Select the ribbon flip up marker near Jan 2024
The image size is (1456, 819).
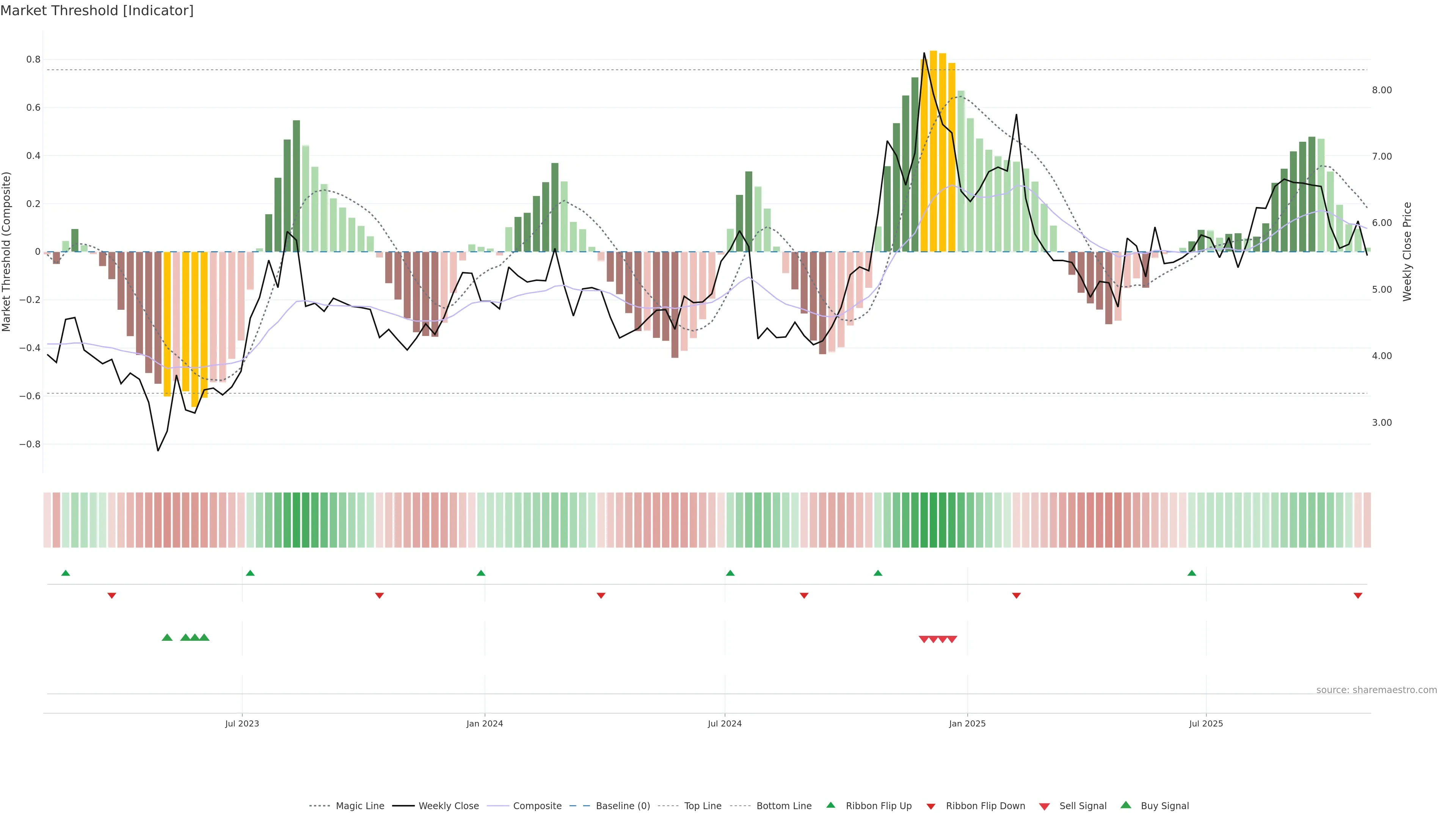(481, 573)
